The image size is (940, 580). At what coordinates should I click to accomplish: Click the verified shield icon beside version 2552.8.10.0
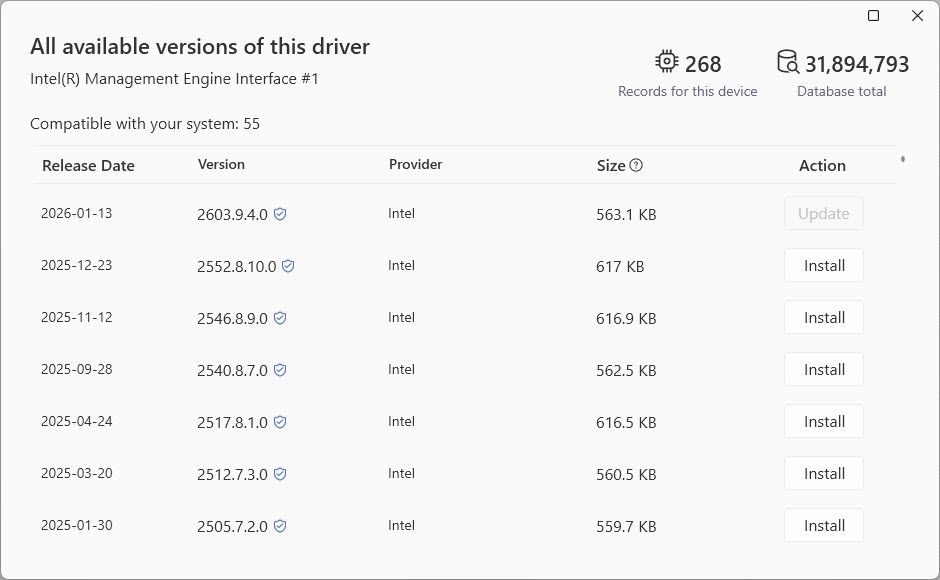(288, 266)
